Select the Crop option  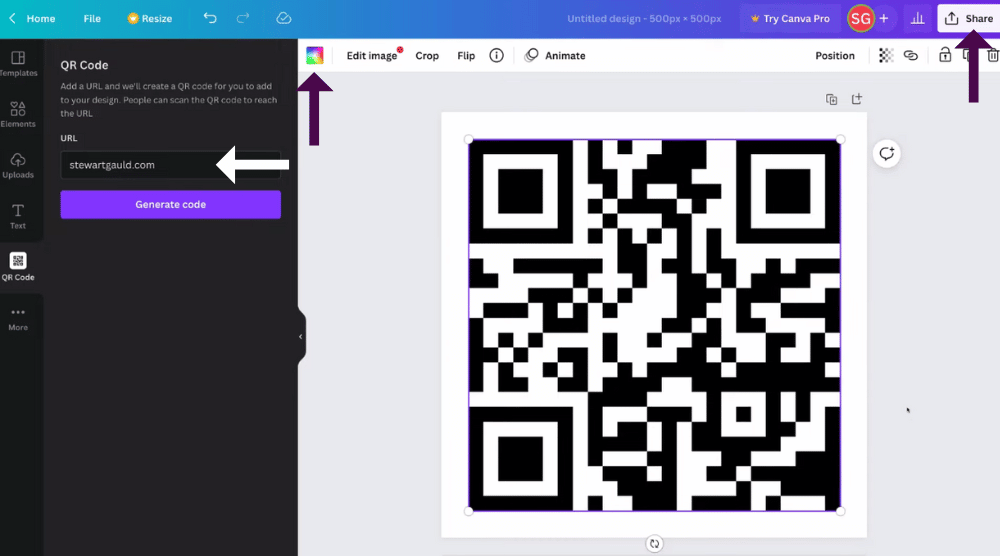(427, 55)
